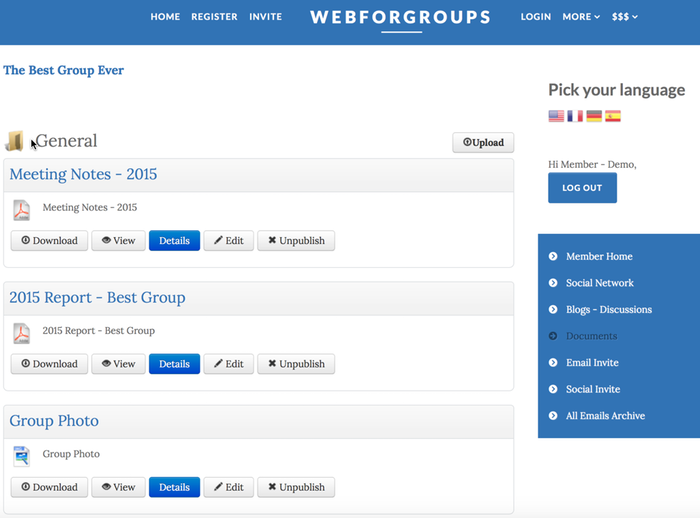Click the LOG OUT button
Viewport: 700px width, 518px height.
tap(583, 188)
